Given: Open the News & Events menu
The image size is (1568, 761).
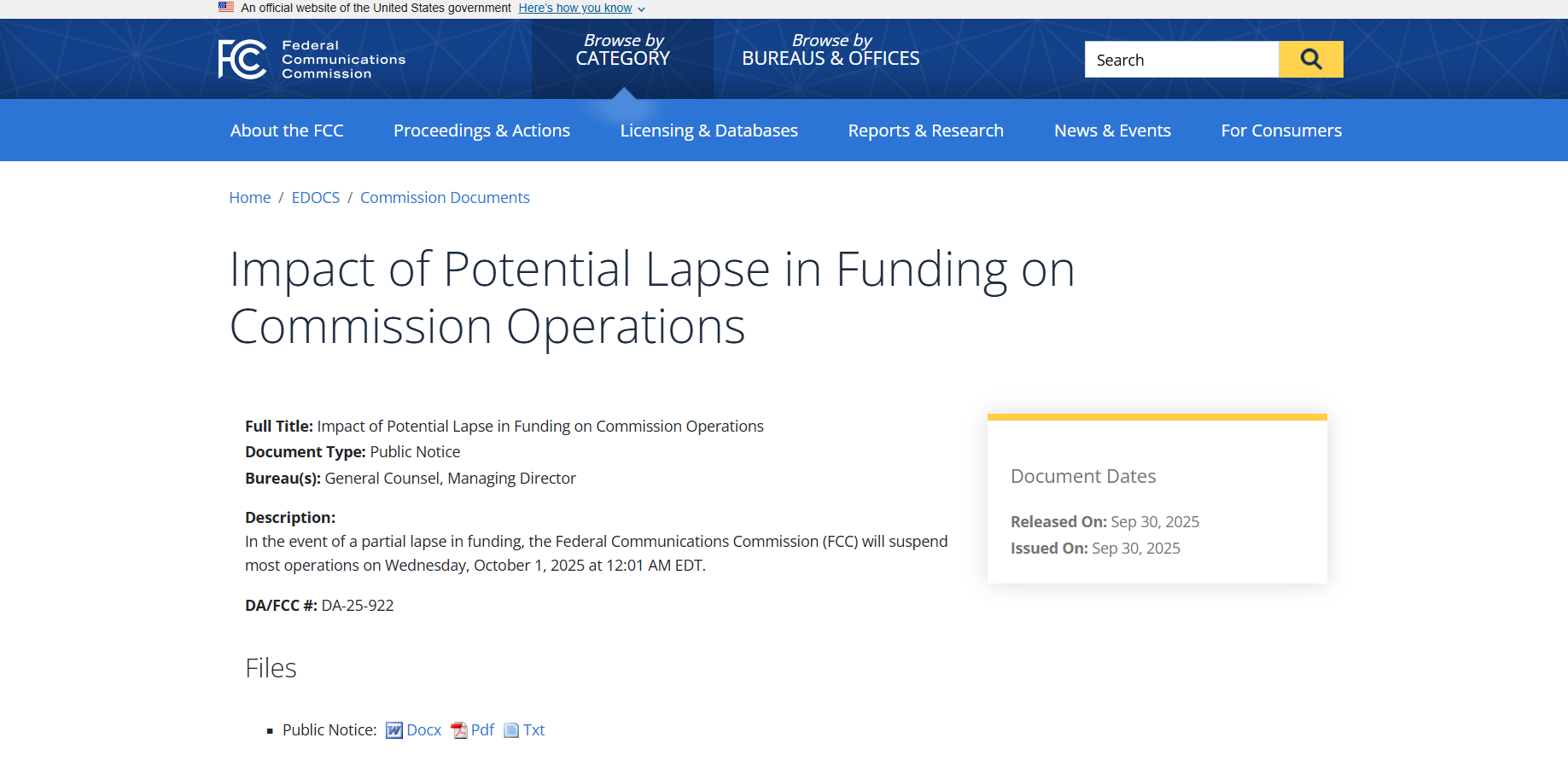Looking at the screenshot, I should (1112, 131).
